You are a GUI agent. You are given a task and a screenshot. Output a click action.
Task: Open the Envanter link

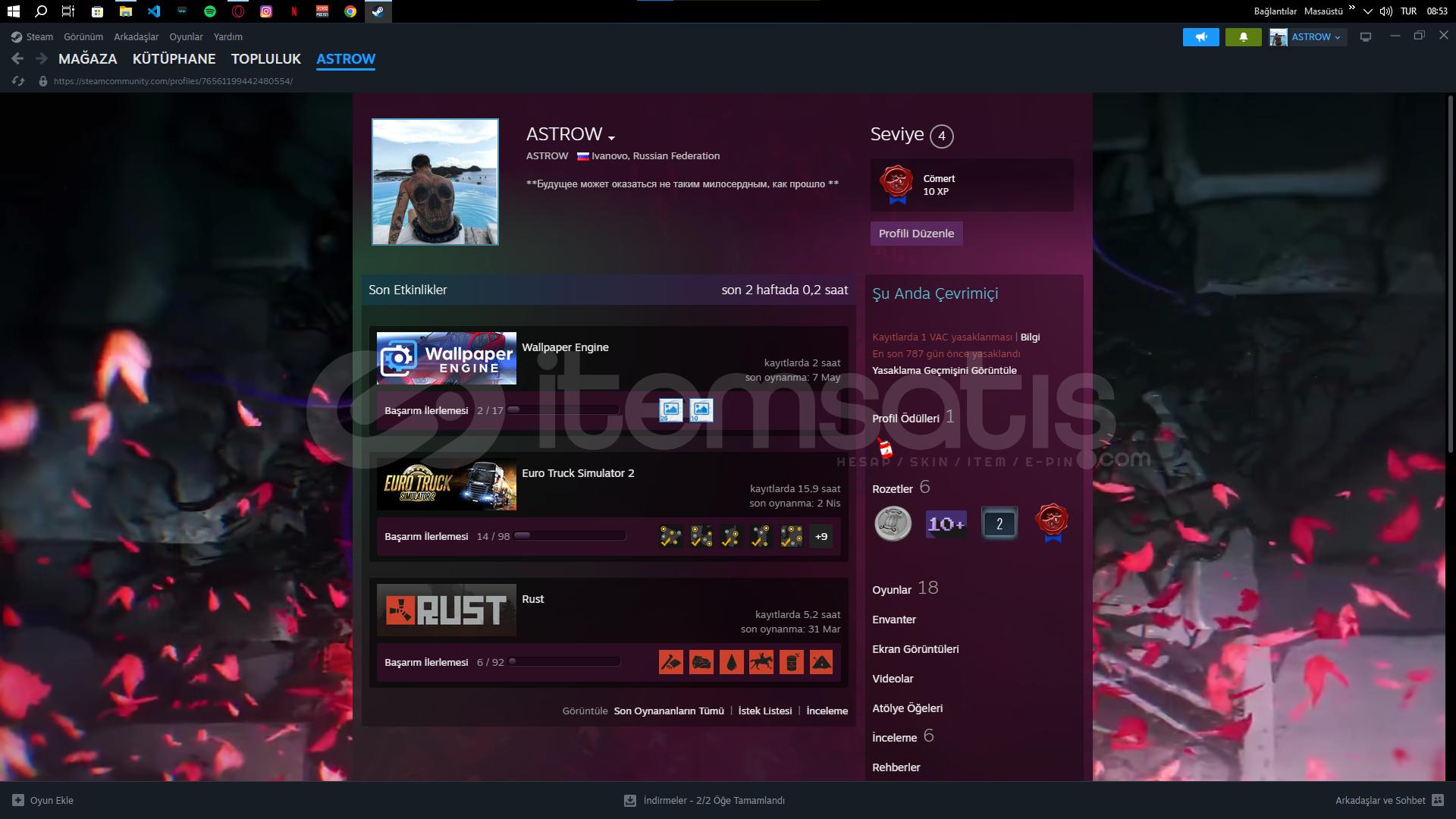click(x=894, y=620)
